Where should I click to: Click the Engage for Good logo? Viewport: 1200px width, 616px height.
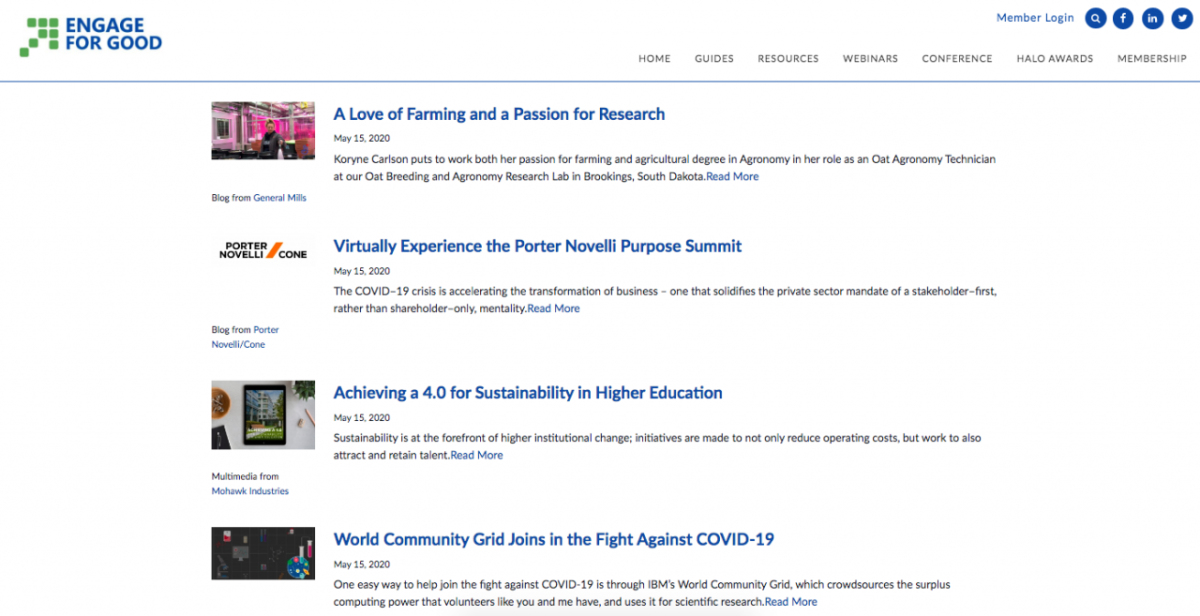coord(91,37)
